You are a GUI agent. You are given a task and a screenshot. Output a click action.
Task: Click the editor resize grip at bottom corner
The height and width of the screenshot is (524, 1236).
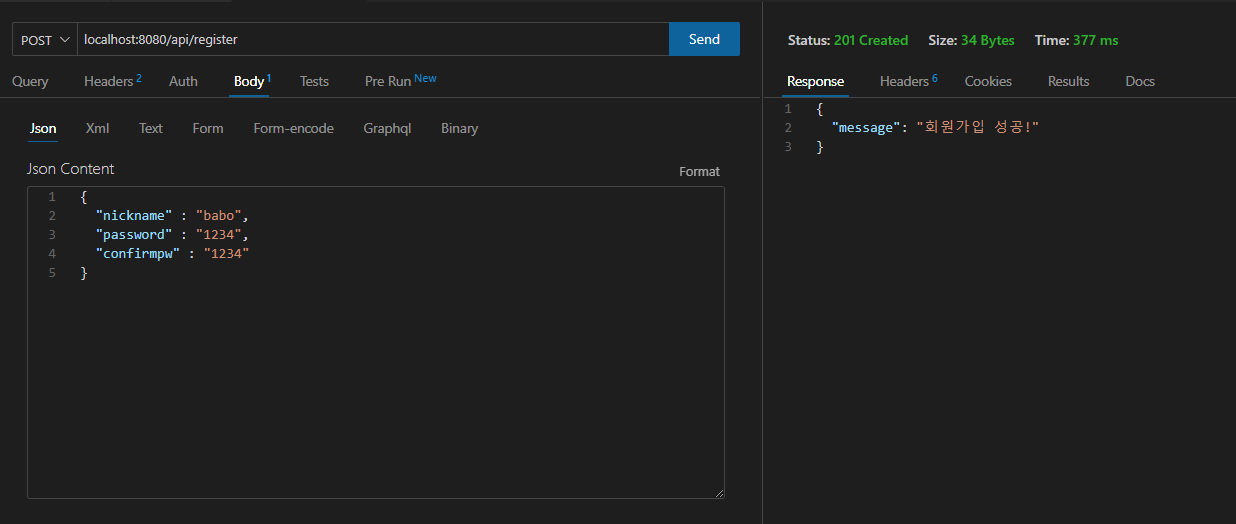click(x=718, y=492)
